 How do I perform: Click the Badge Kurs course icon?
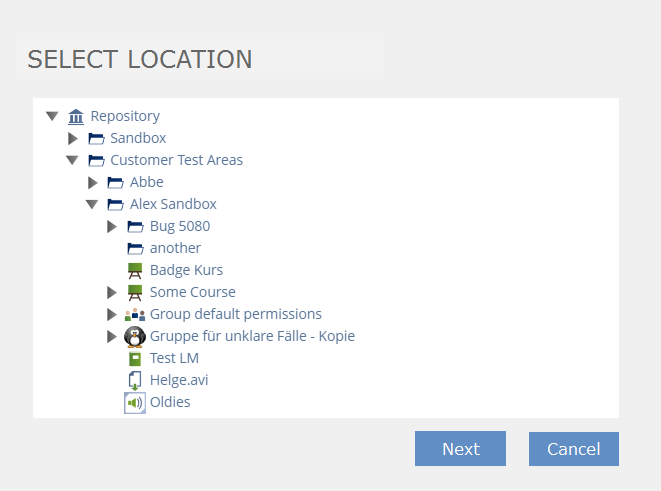[x=135, y=270]
